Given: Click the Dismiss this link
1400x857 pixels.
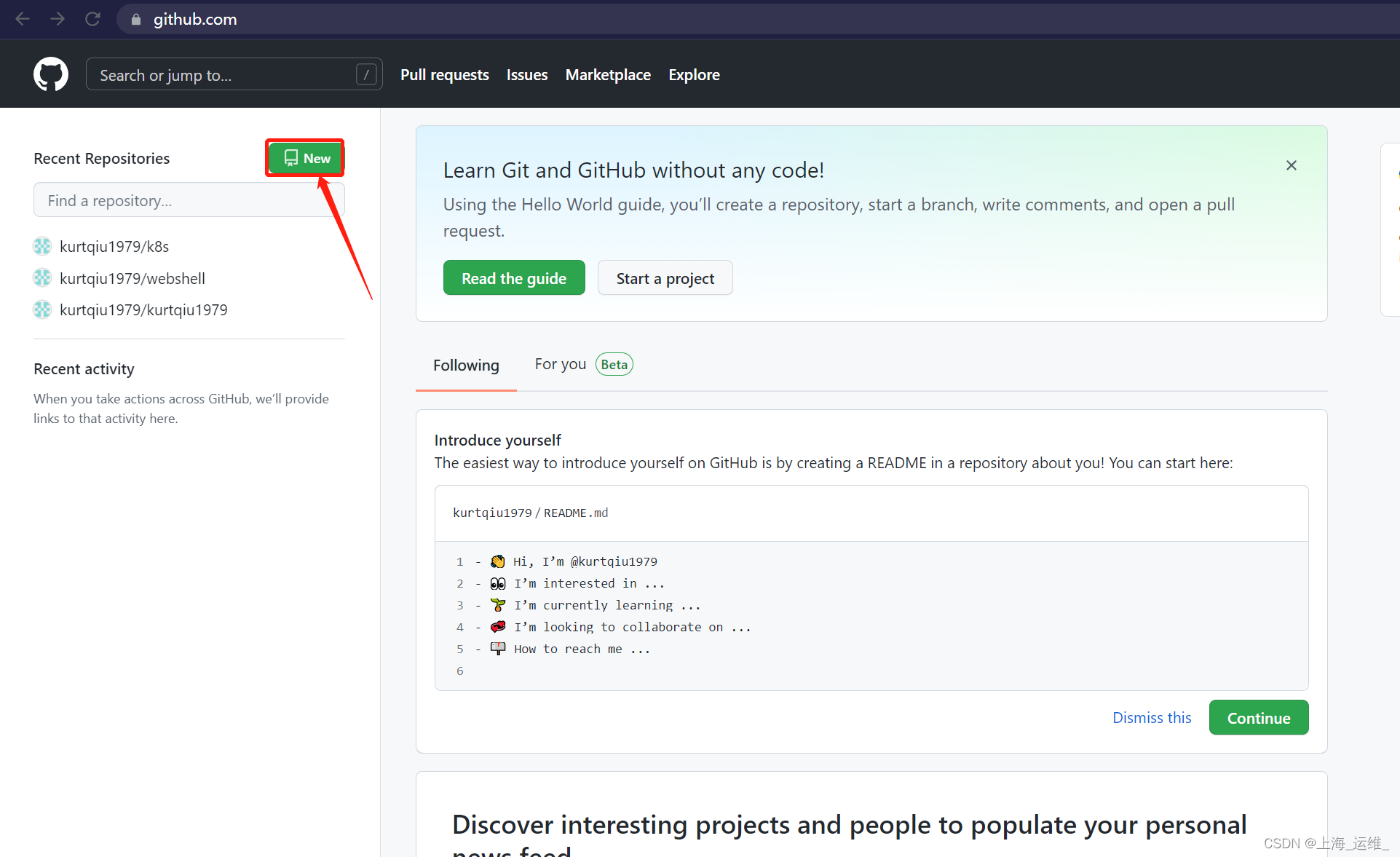Looking at the screenshot, I should click(1151, 718).
